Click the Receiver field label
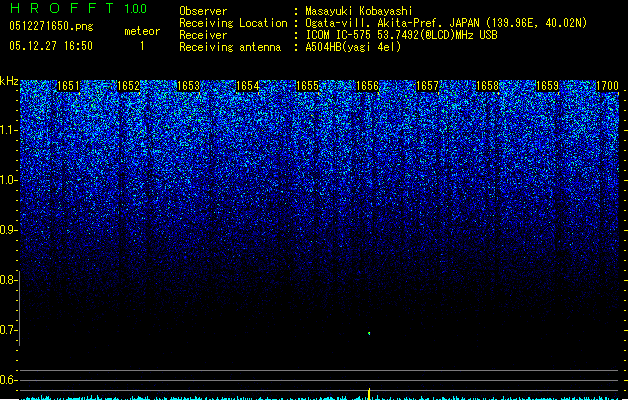Screen dimensions: 629x400 click(203, 35)
